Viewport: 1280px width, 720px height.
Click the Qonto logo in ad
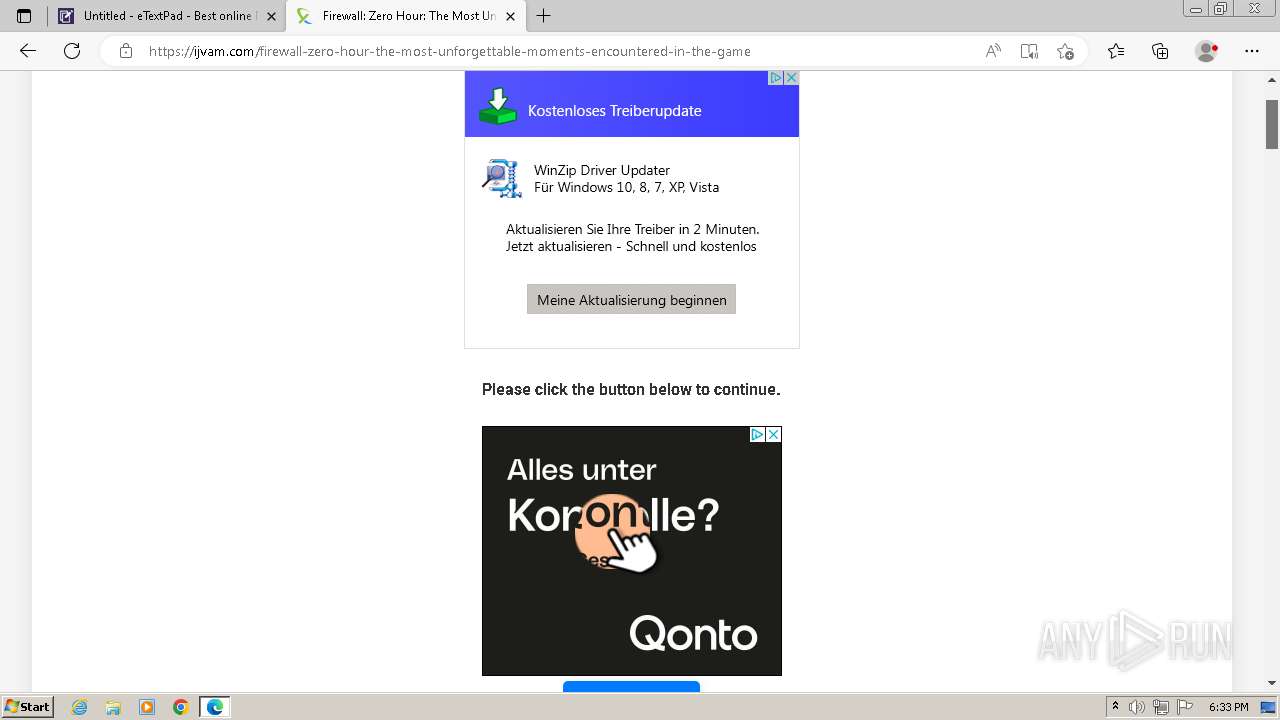[x=693, y=634]
